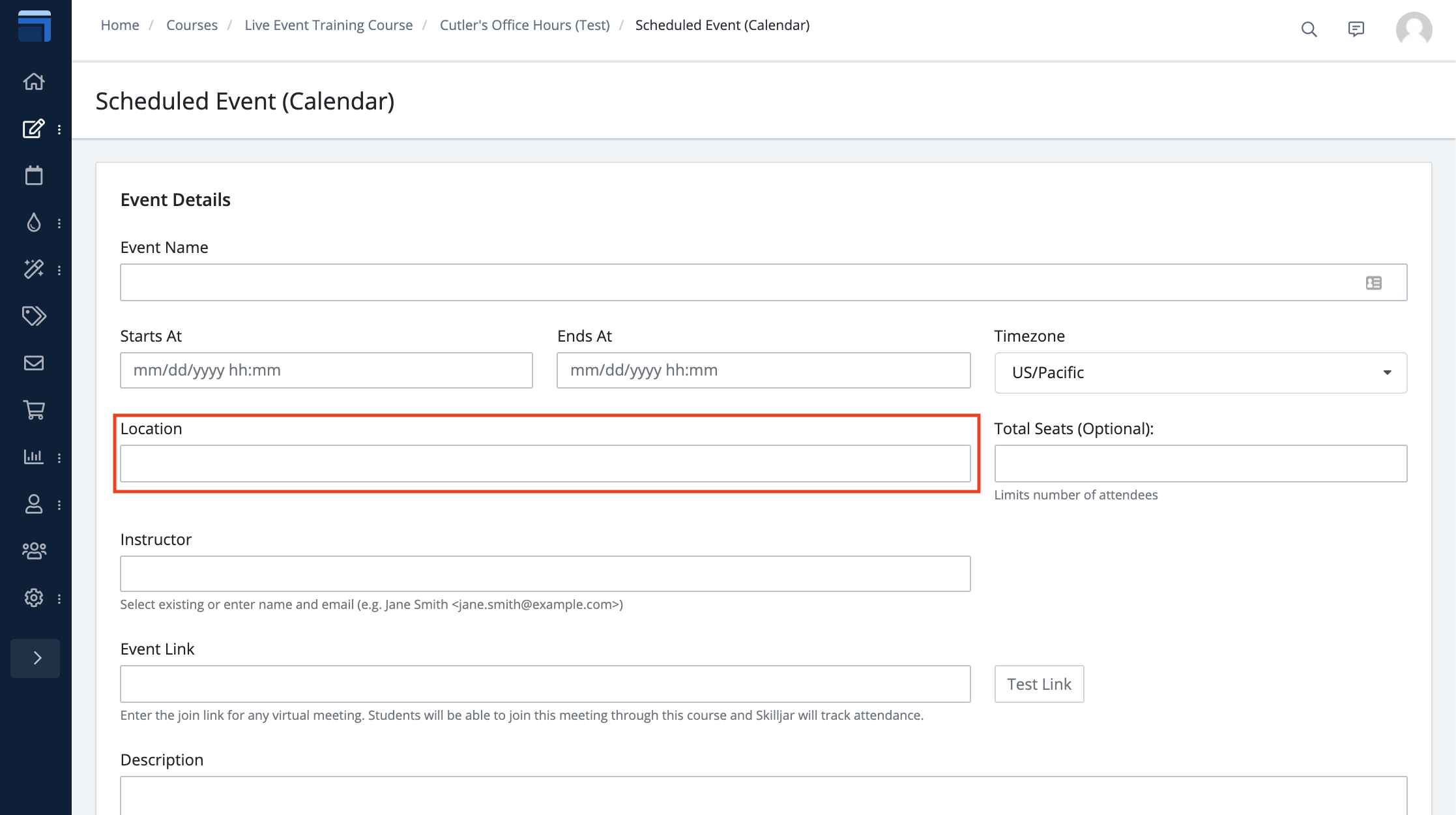Click into the Description text area

(x=763, y=795)
